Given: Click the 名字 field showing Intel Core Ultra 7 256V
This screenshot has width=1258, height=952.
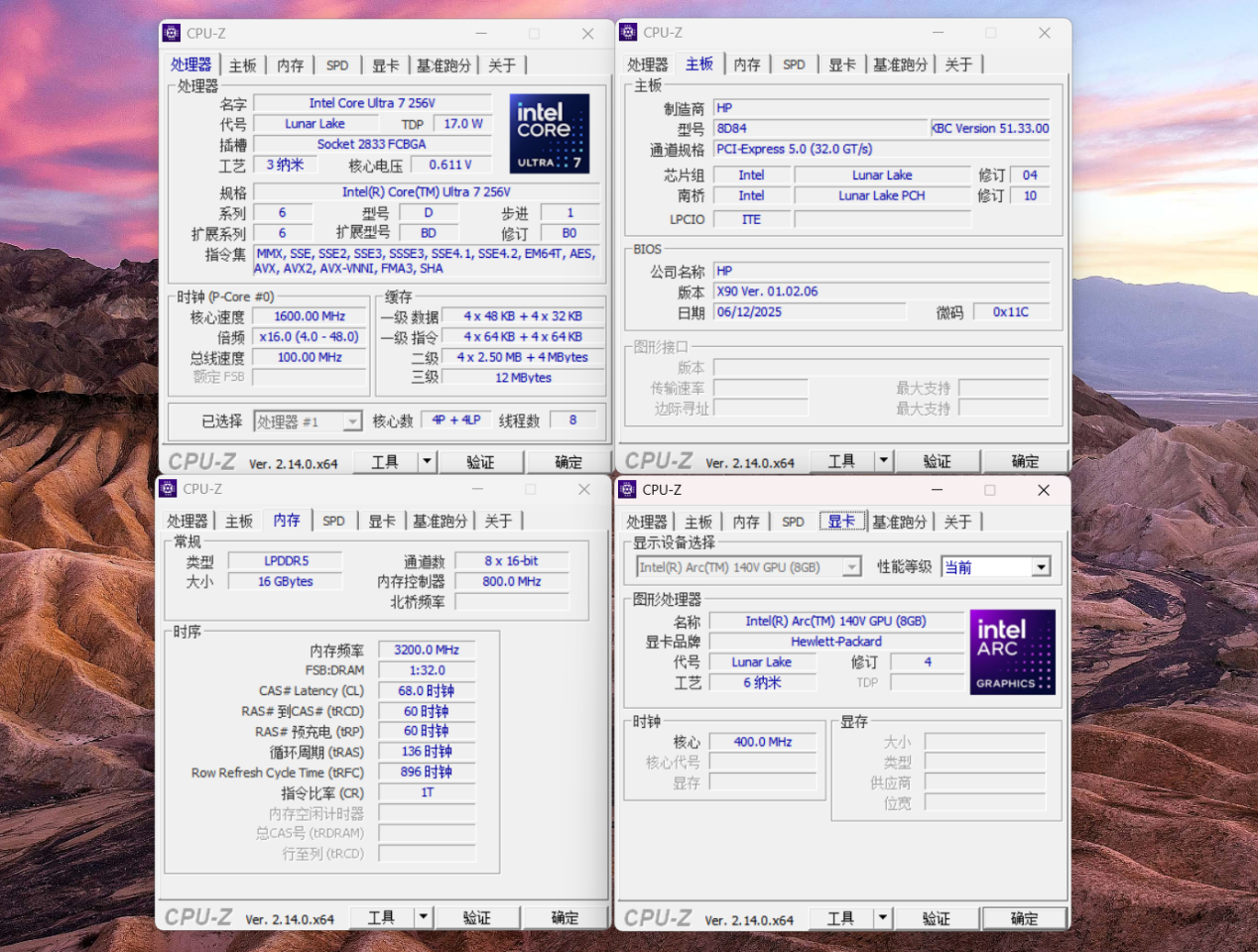Looking at the screenshot, I should [372, 103].
